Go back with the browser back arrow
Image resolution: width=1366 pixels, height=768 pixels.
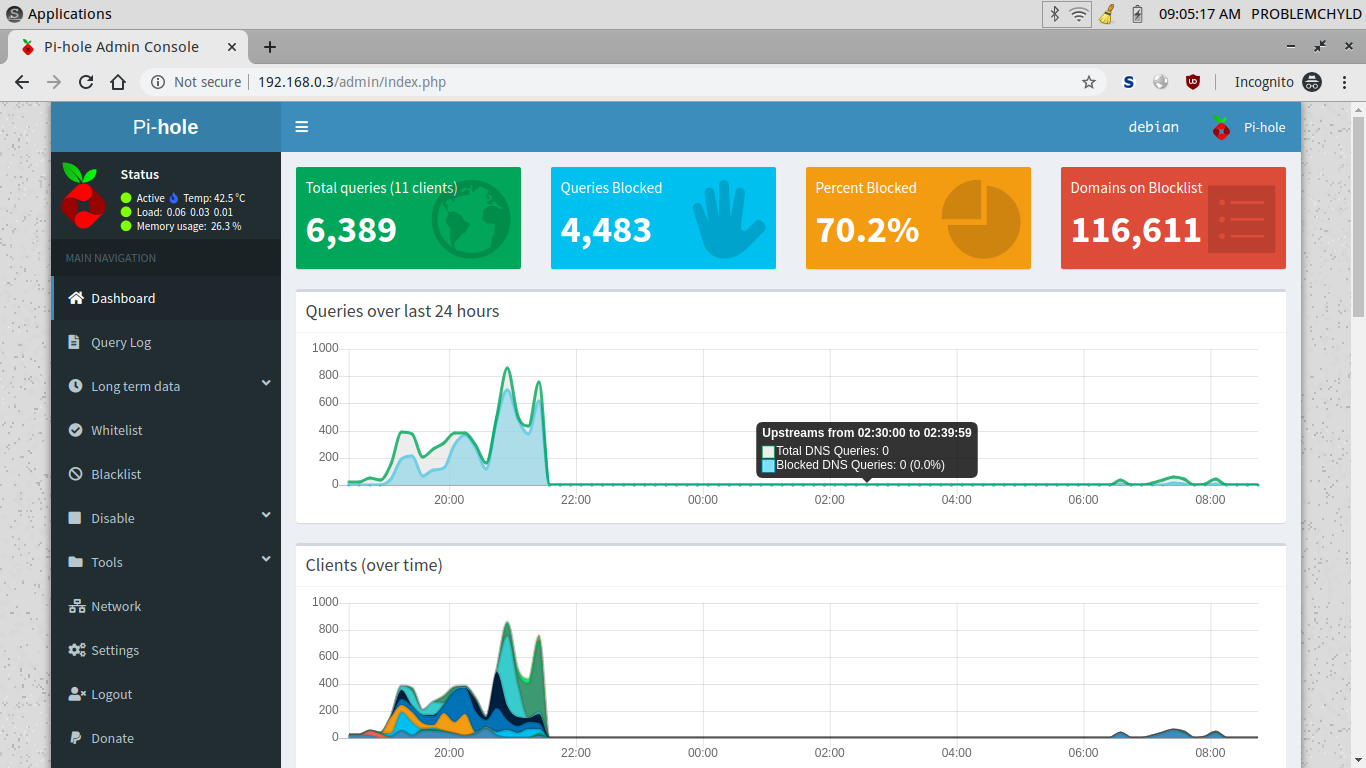coord(22,82)
